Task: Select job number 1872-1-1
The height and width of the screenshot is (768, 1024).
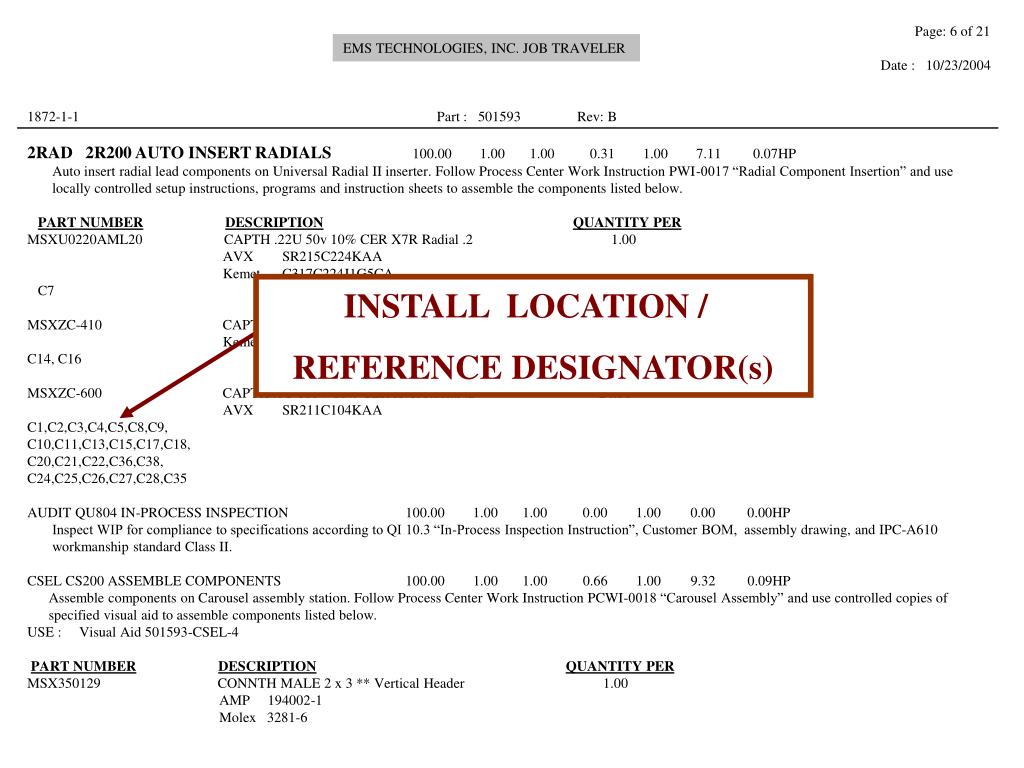Action: pyautogui.click(x=53, y=117)
